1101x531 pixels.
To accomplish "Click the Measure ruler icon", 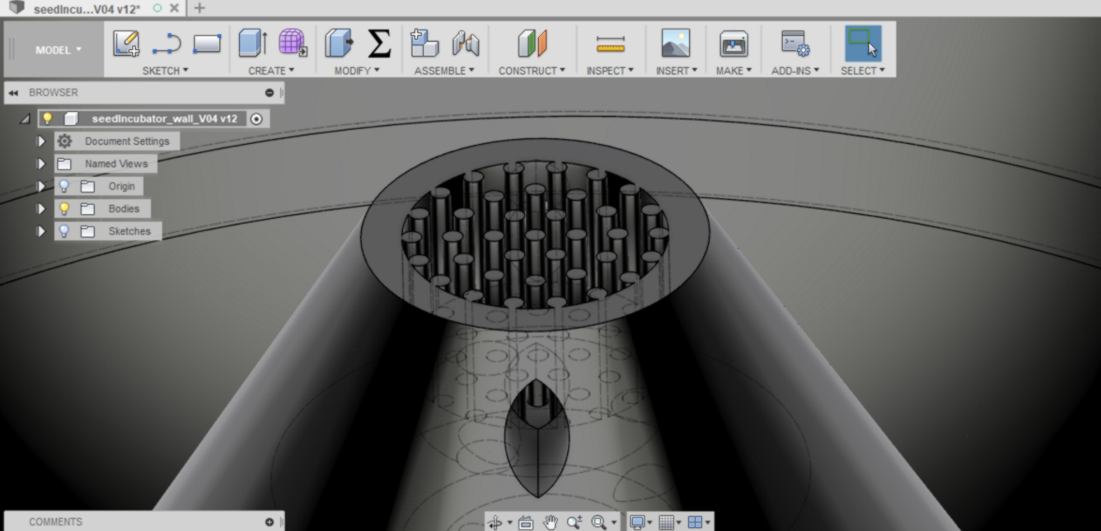I will coord(610,45).
